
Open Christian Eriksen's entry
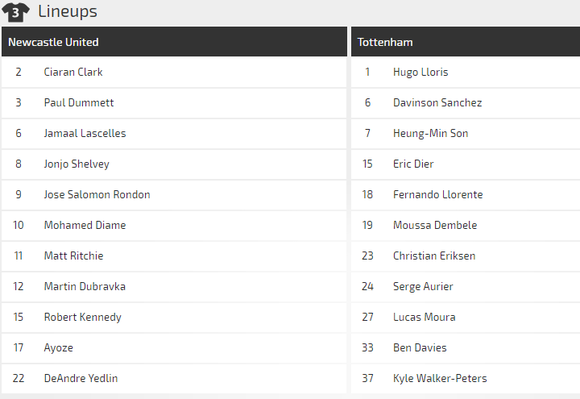click(x=434, y=256)
